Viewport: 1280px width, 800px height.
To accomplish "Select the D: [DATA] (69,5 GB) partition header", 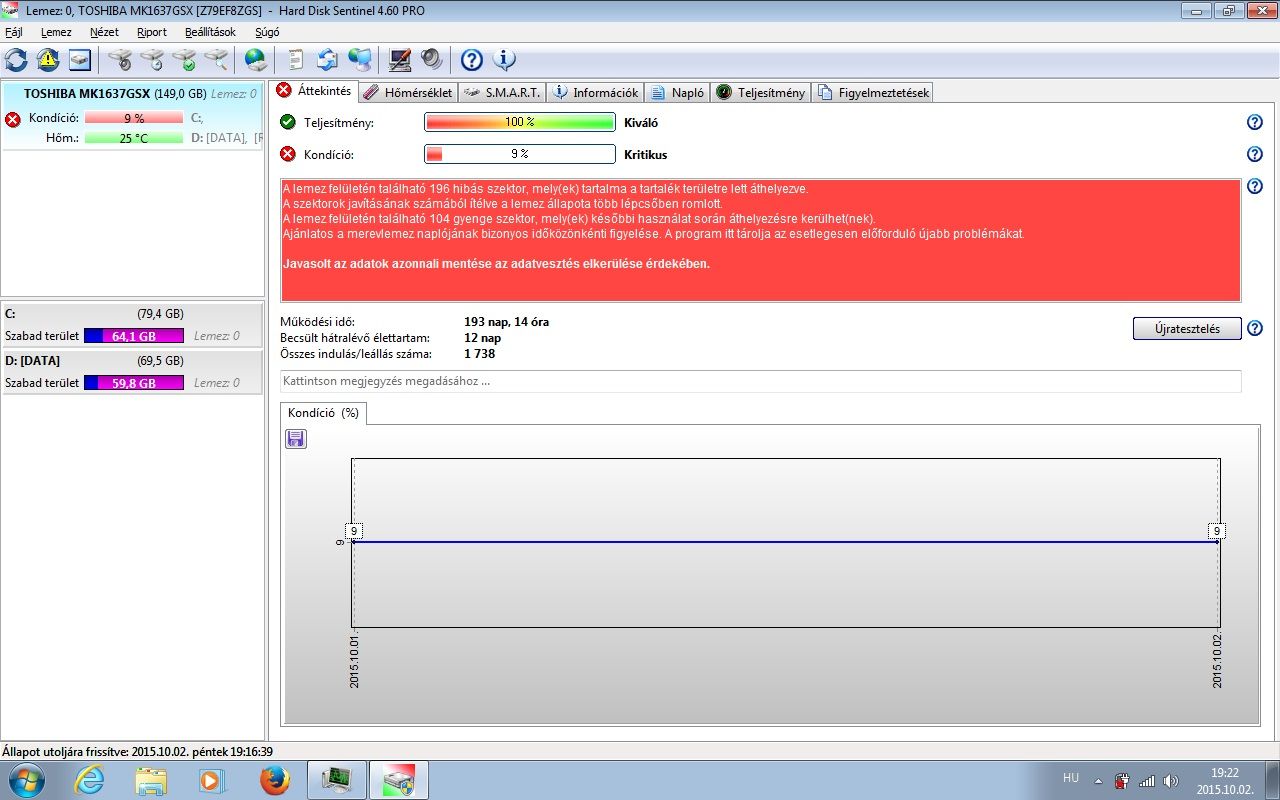I will coord(133,360).
